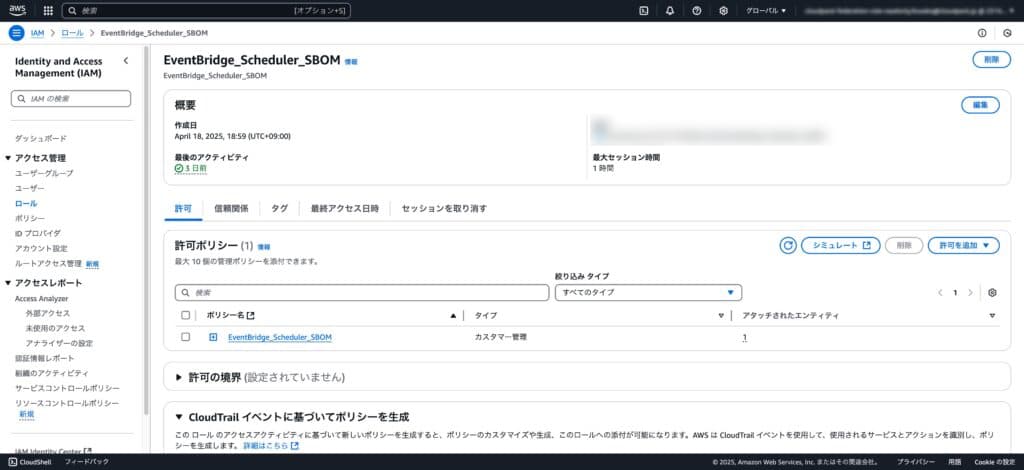Open the notifications bell
The height and width of the screenshot is (470, 1024).
click(x=670, y=10)
